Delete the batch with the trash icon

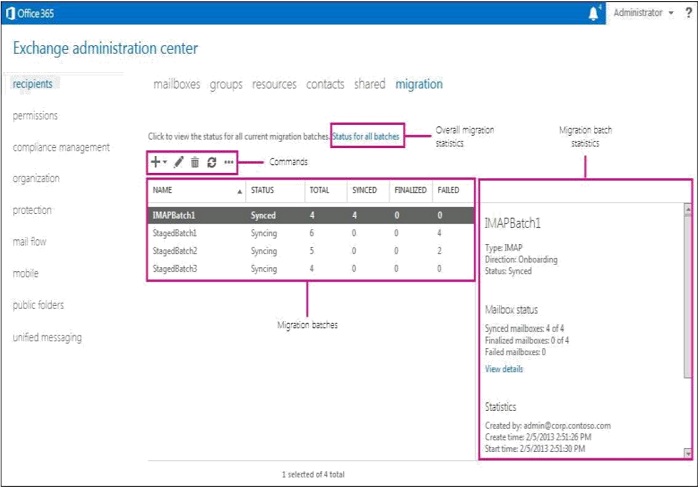point(195,162)
